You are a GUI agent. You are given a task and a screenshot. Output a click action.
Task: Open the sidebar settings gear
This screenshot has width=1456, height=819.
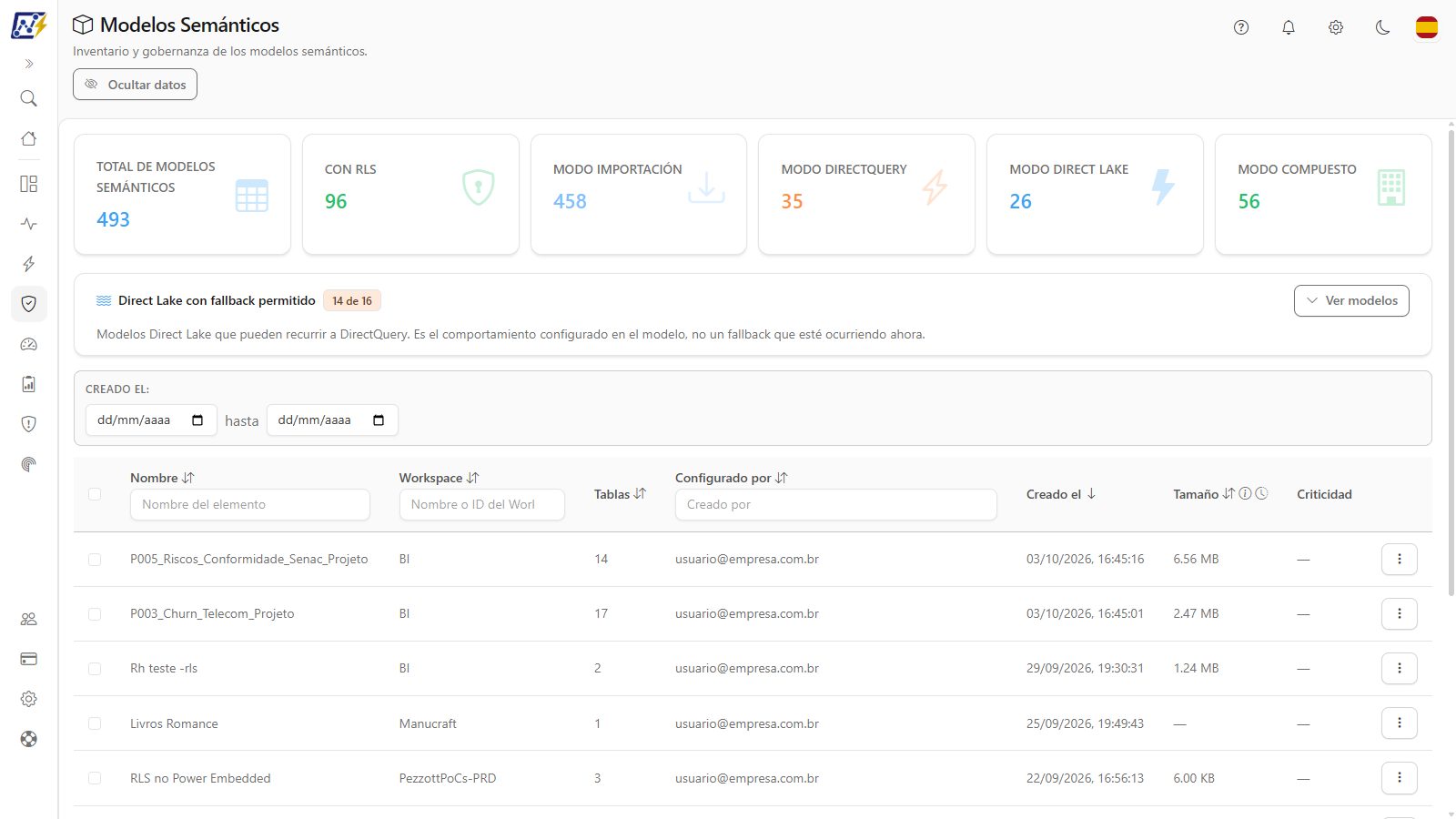click(x=29, y=699)
